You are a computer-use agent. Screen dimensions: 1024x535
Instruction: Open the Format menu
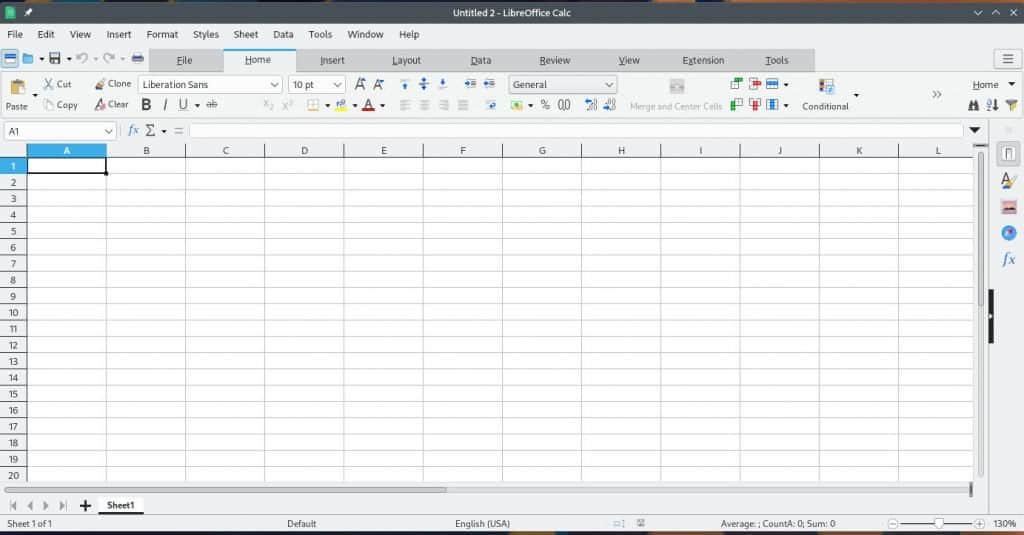[162, 34]
